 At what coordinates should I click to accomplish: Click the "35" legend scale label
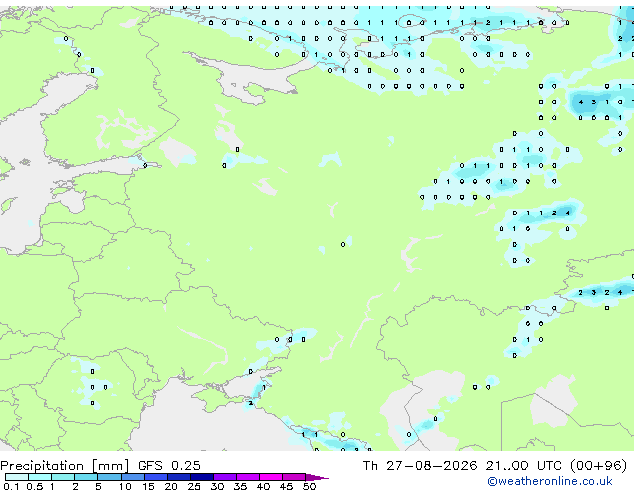coord(240,486)
